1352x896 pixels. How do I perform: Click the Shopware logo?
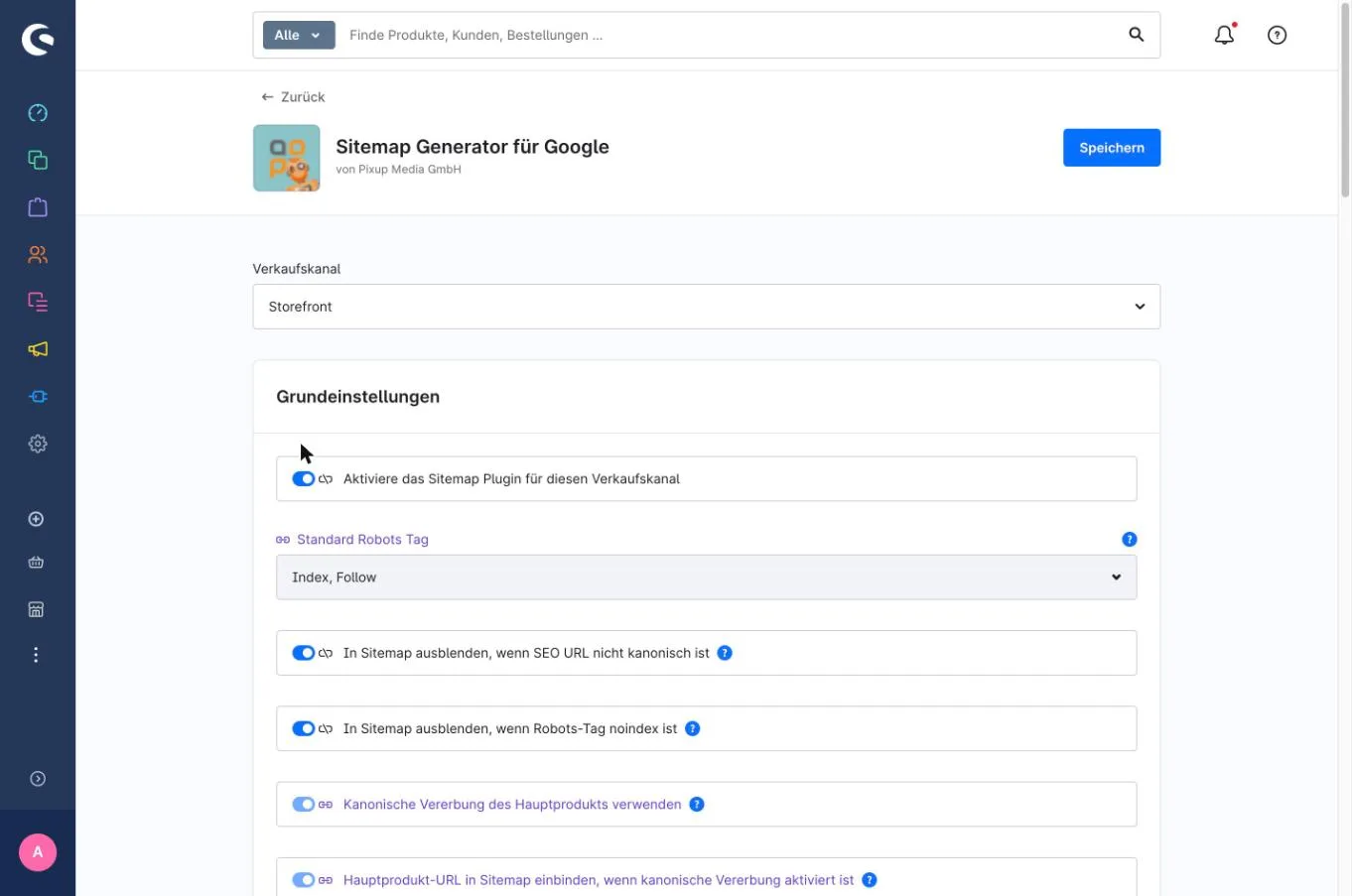[38, 39]
